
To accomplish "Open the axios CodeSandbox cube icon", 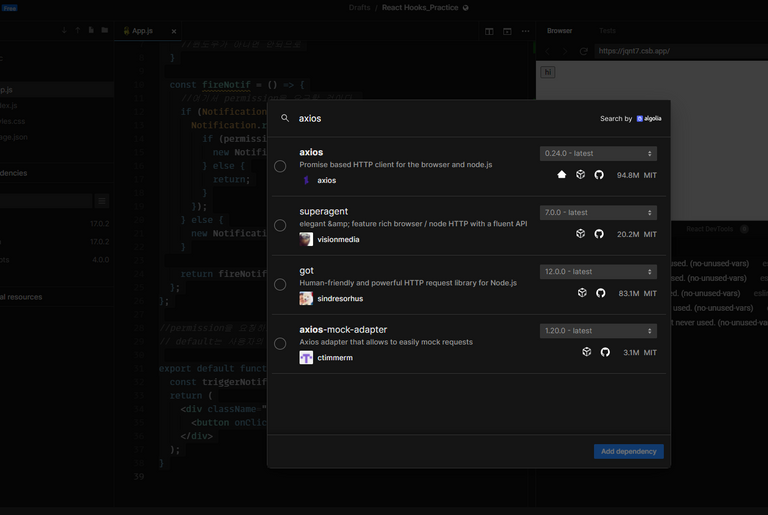I will 580,174.
